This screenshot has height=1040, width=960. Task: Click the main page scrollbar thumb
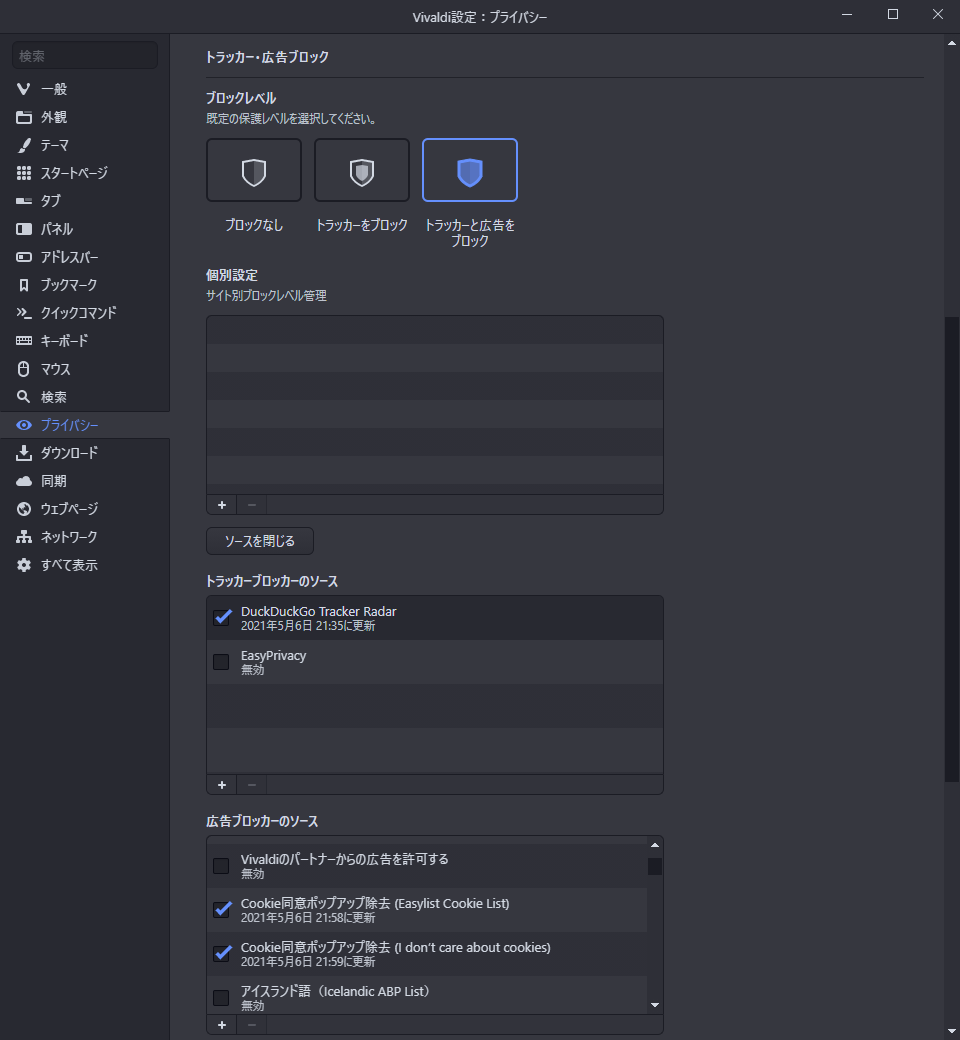(952, 551)
